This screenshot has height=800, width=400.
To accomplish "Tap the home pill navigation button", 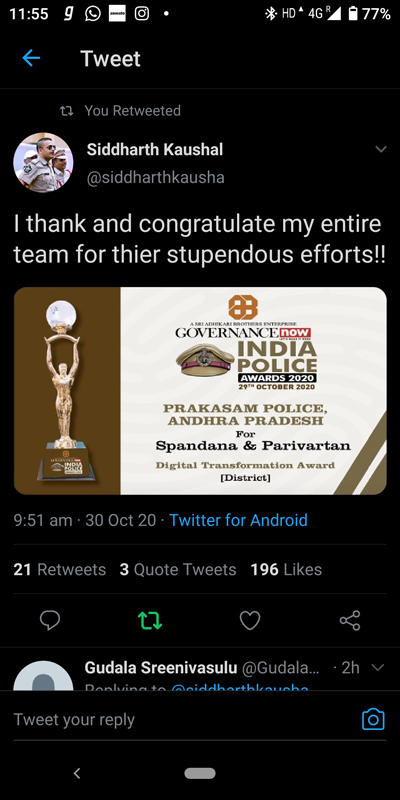I will pyautogui.click(x=200, y=773).
